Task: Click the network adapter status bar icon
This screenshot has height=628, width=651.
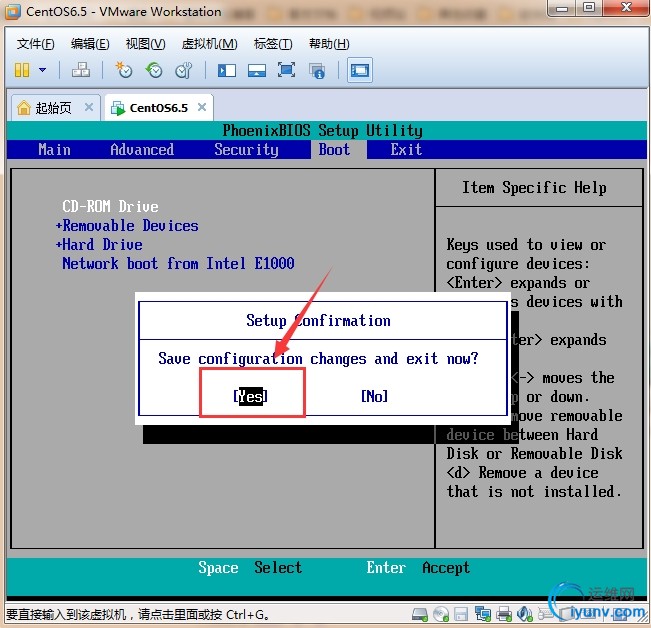Action: tap(483, 614)
